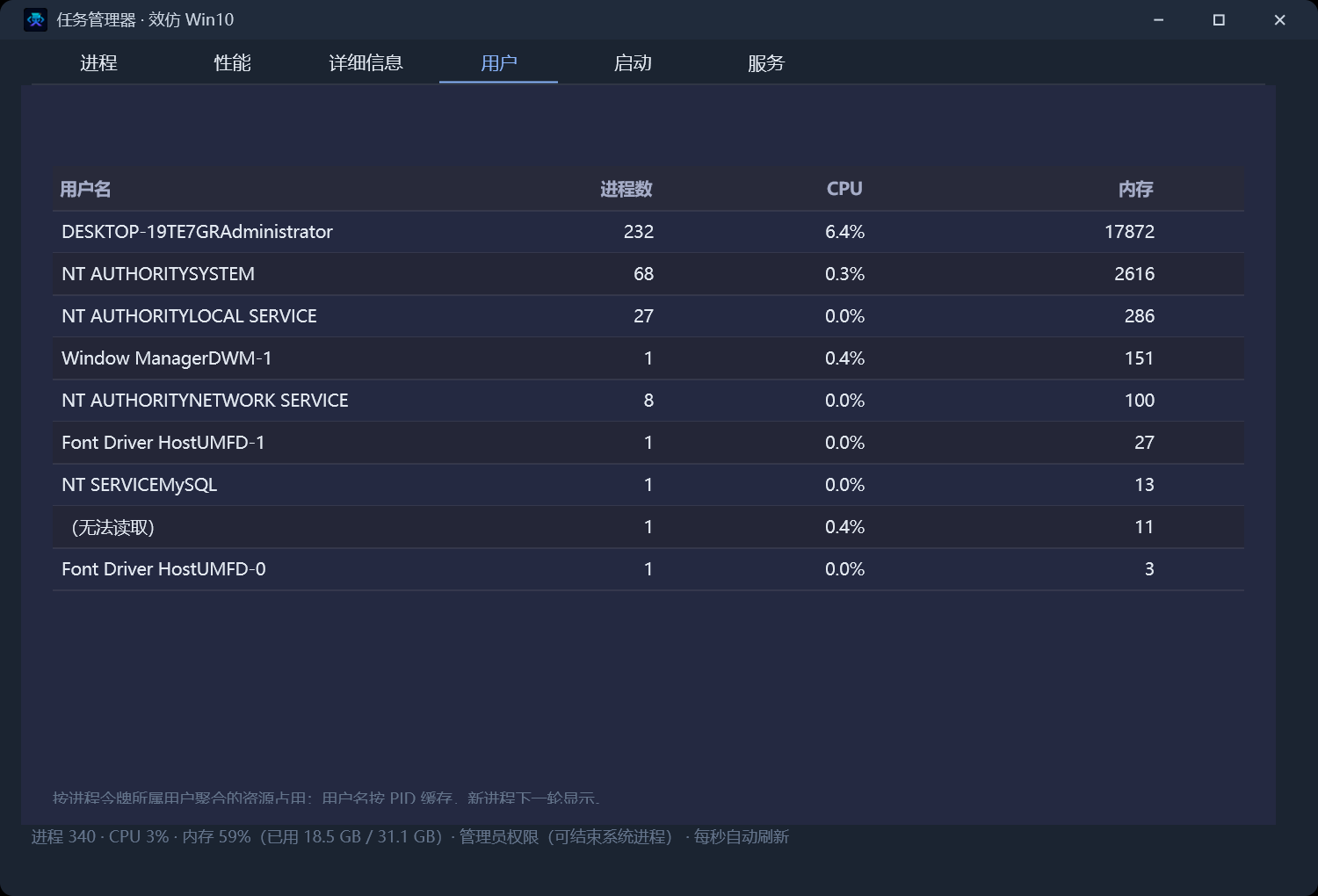The width and height of the screenshot is (1318, 896).
Task: Click the 6.4% CPU value
Action: click(x=844, y=232)
